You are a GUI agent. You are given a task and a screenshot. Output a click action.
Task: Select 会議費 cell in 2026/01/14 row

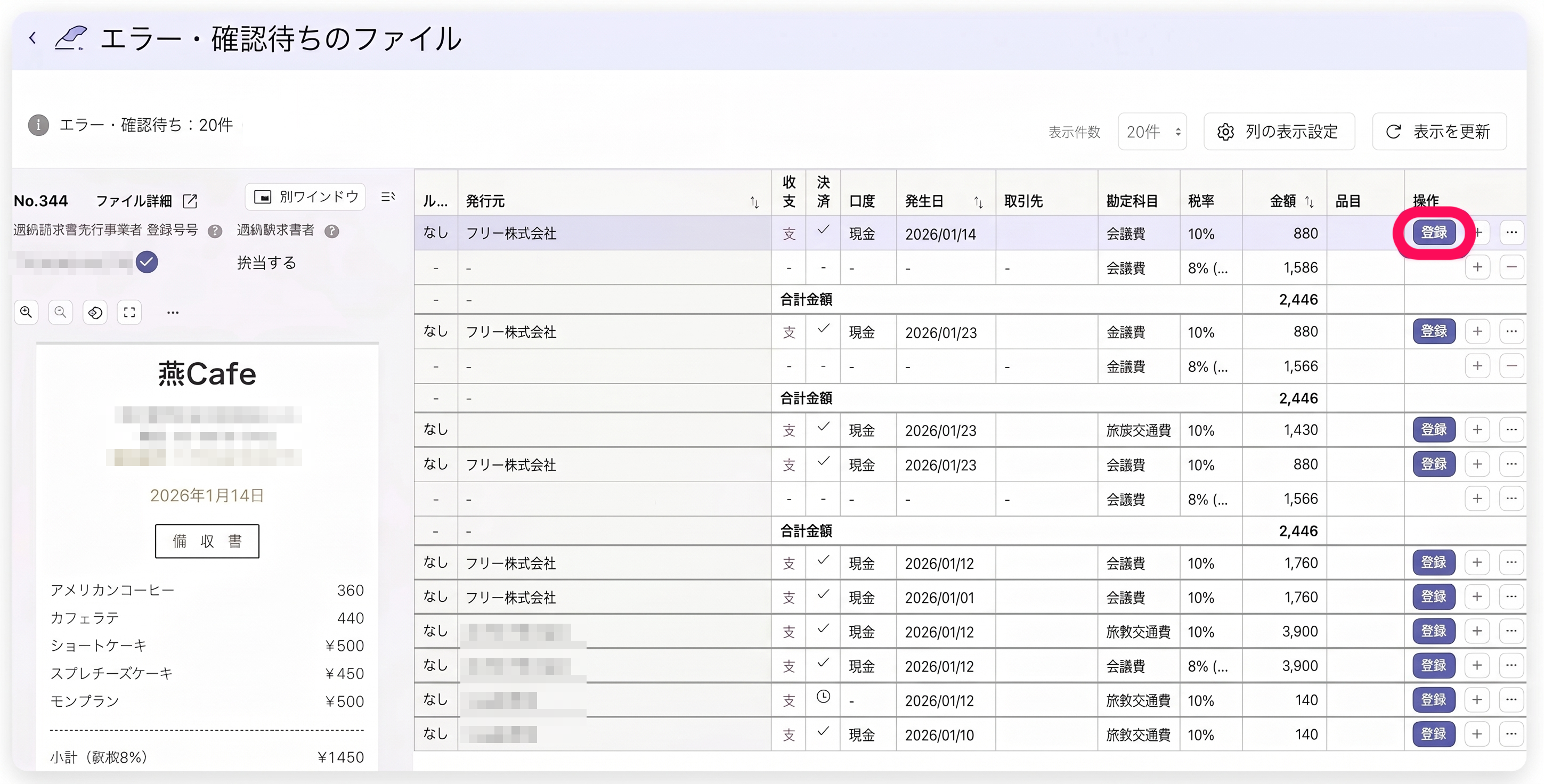[1139, 233]
